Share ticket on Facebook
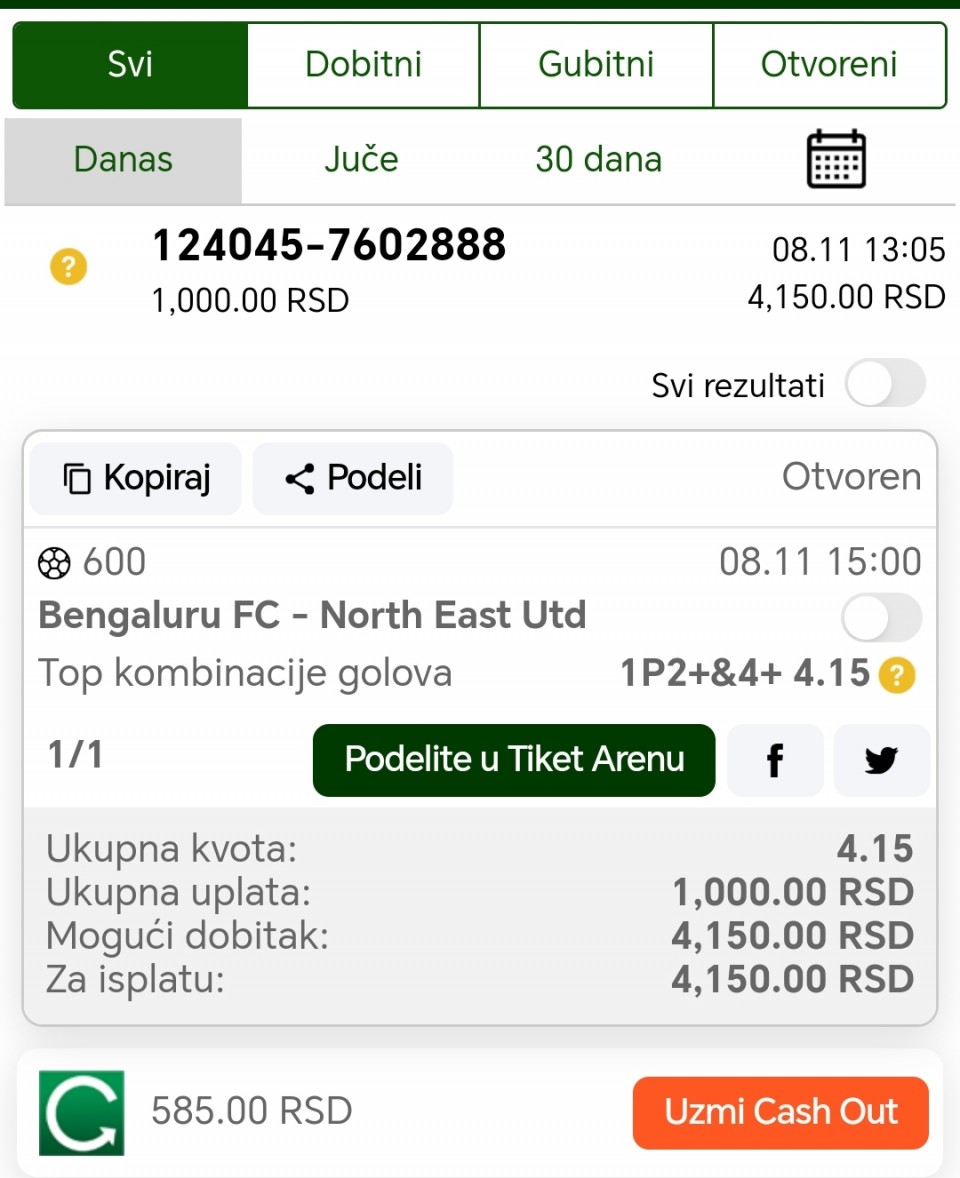960x1178 pixels. pyautogui.click(x=775, y=761)
